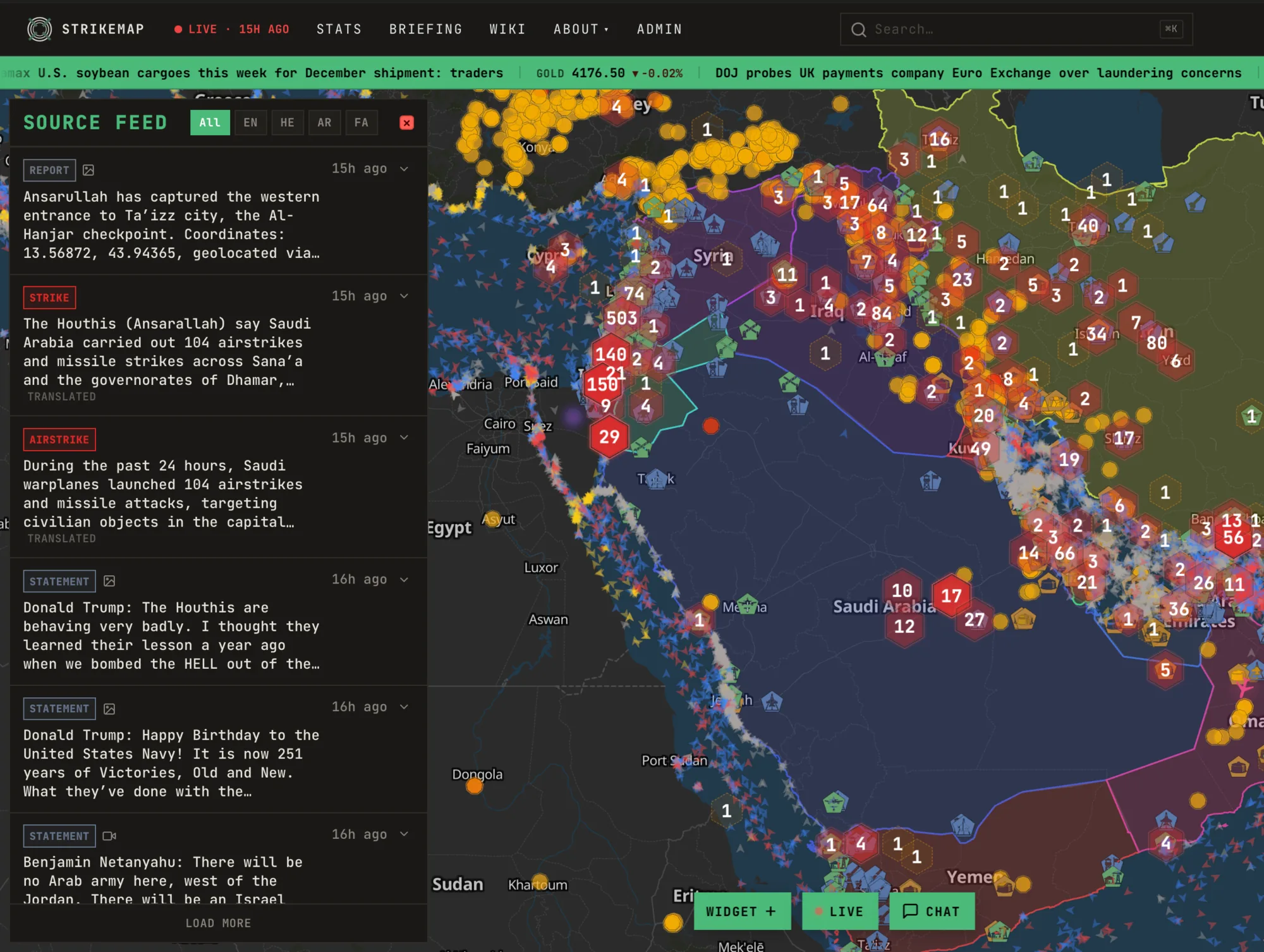Click the orange marker at Dongola

click(475, 786)
